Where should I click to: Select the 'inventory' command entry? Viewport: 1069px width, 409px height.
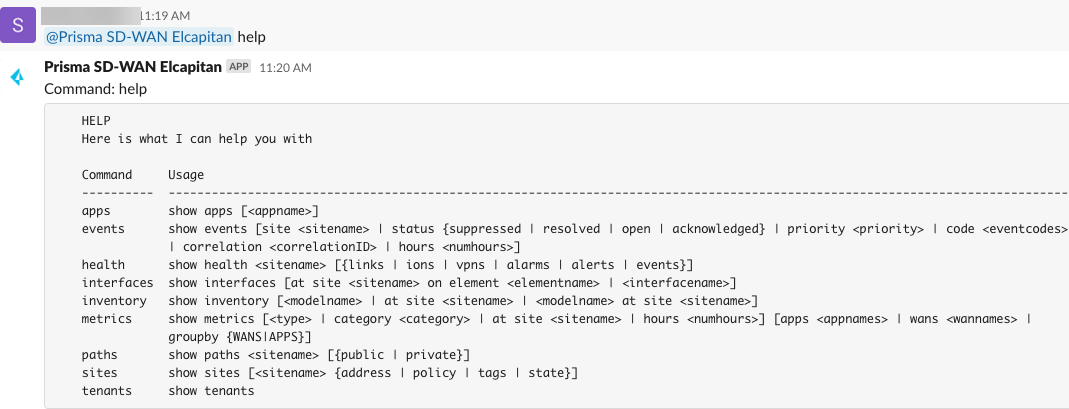click(x=114, y=301)
